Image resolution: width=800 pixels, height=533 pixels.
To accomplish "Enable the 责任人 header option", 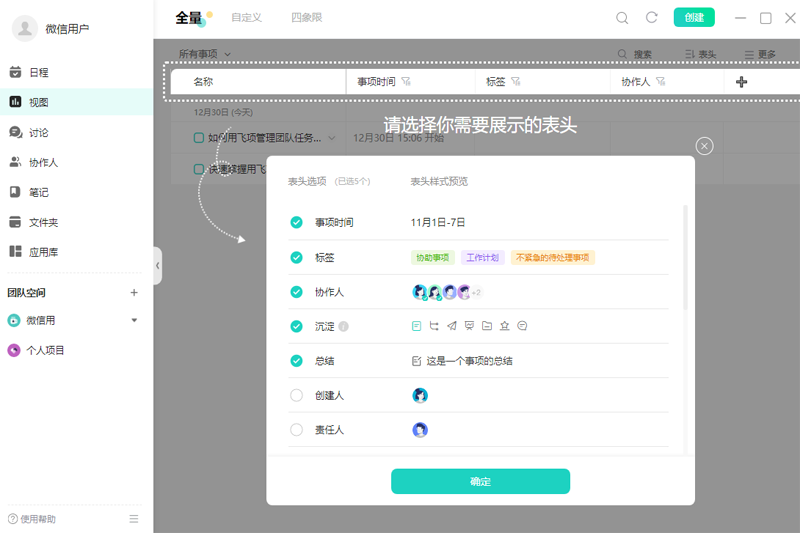I will pyautogui.click(x=296, y=430).
